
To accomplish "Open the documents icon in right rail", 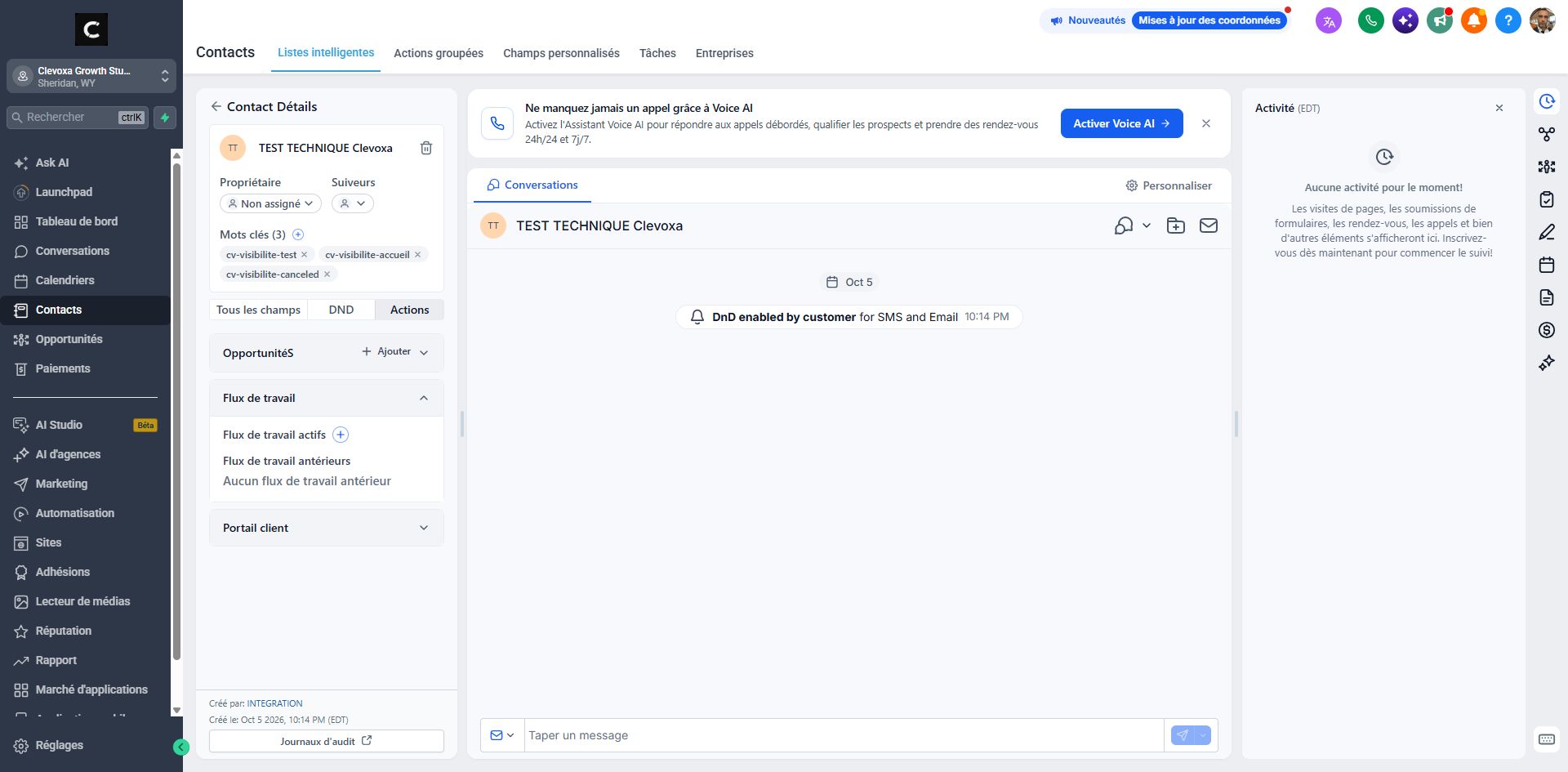I will pos(1547,297).
